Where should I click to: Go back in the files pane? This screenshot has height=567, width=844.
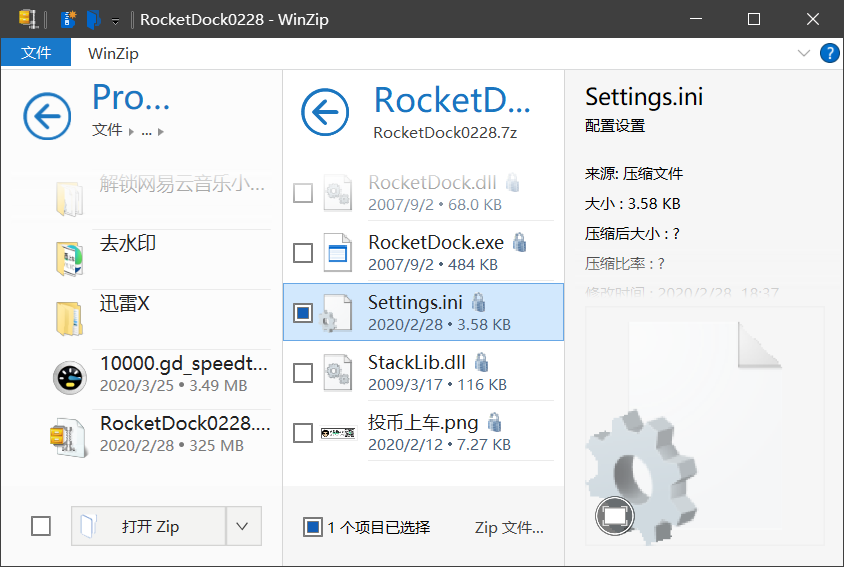tap(47, 116)
